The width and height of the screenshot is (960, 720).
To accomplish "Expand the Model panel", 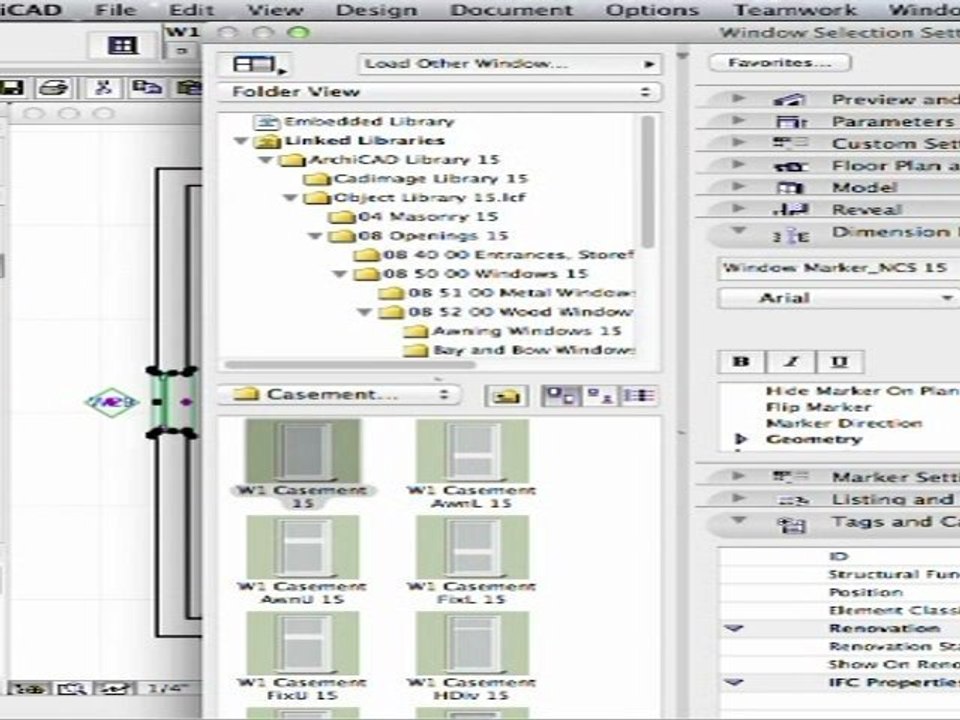I will pos(739,187).
